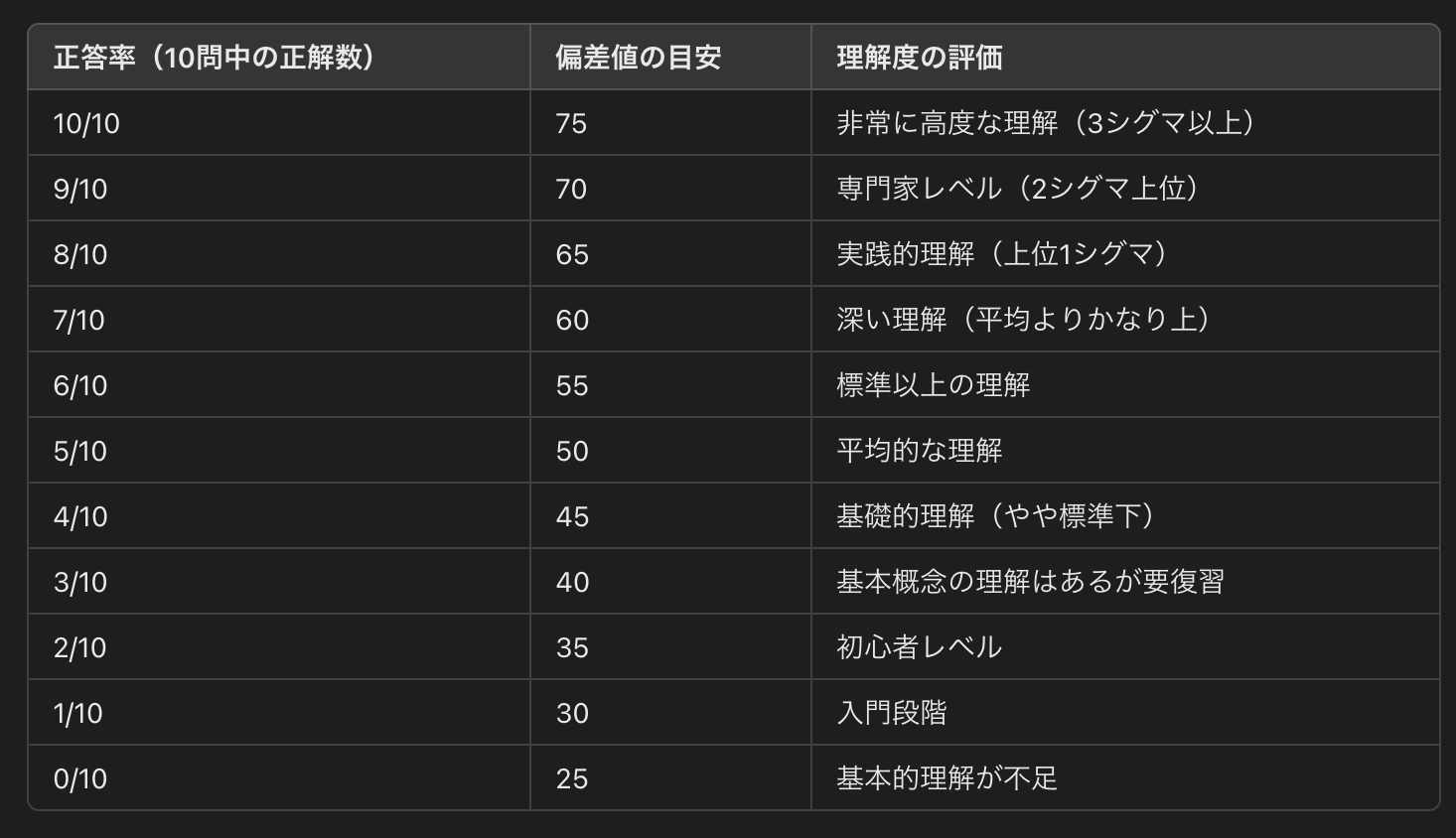Click the 偏差値の目安 column header

pos(638,58)
